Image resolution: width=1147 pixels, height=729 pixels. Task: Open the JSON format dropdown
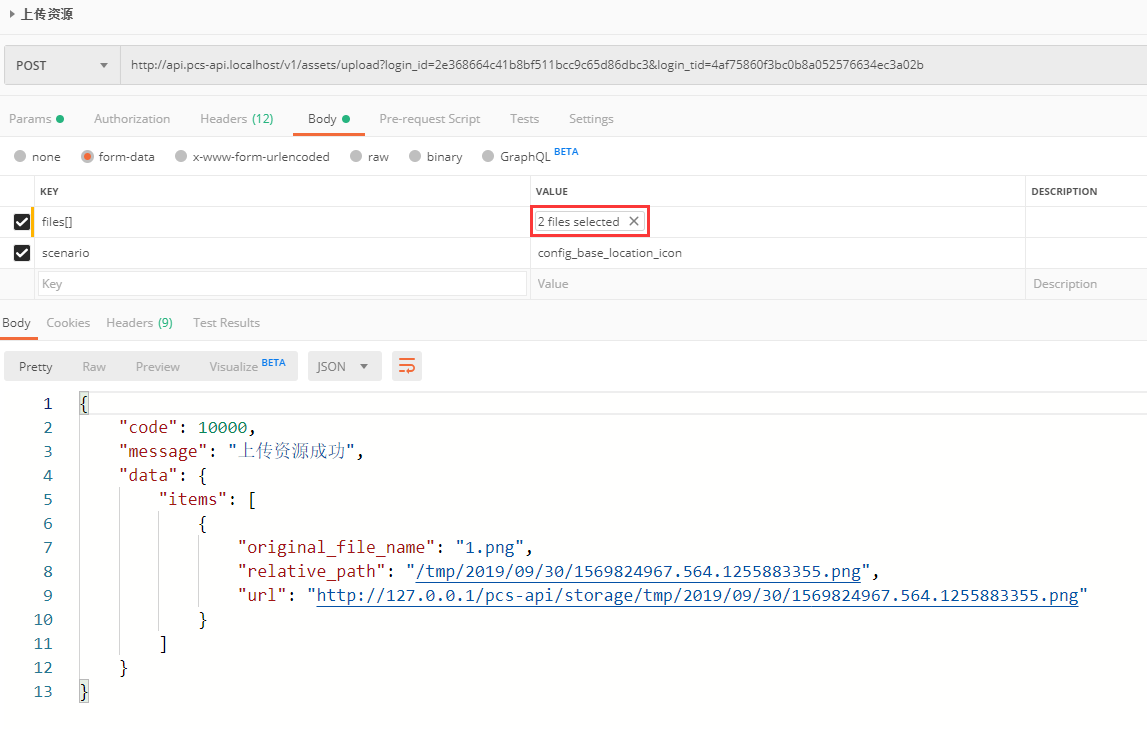(343, 366)
